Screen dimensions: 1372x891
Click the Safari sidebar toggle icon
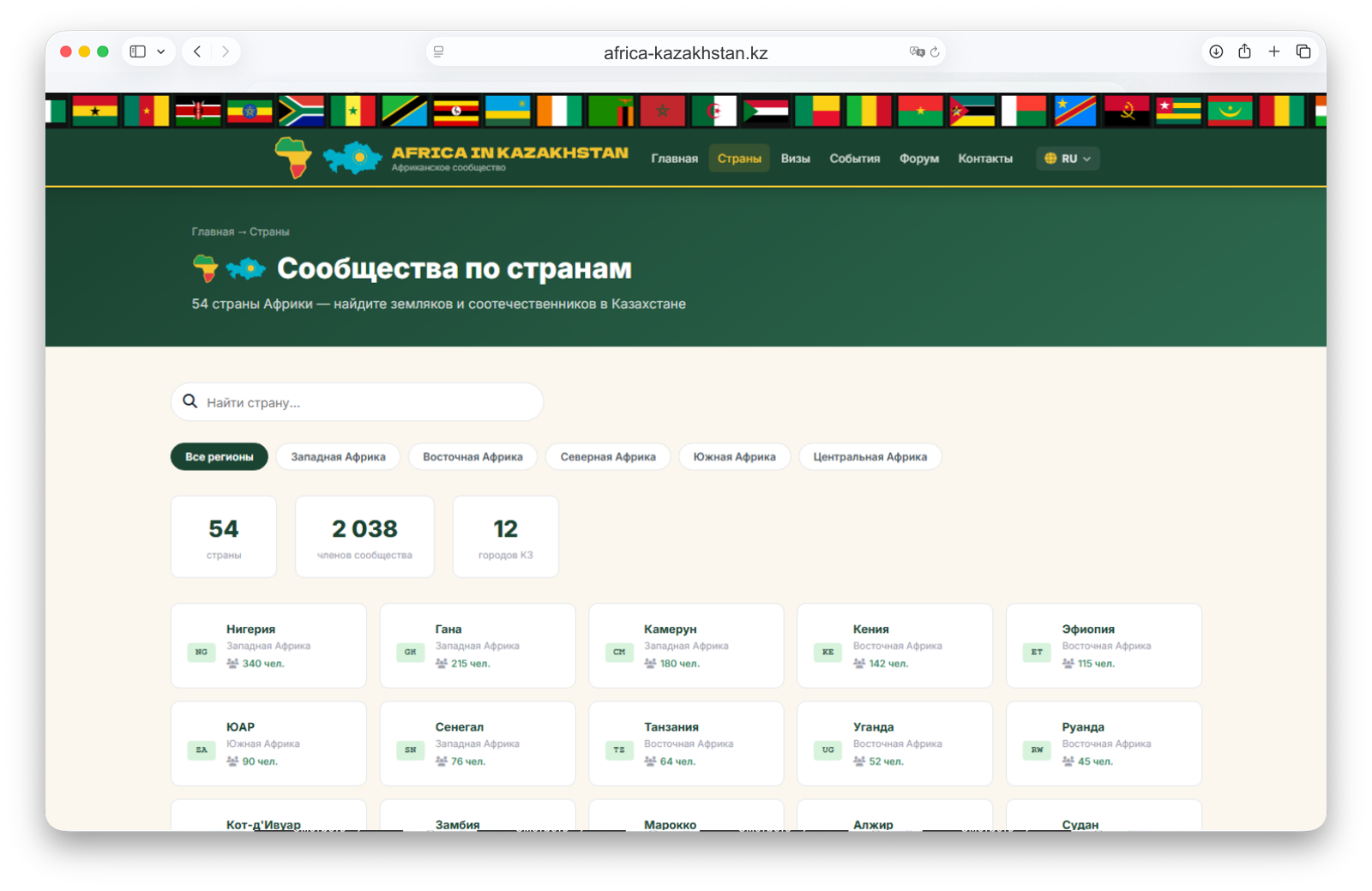137,51
